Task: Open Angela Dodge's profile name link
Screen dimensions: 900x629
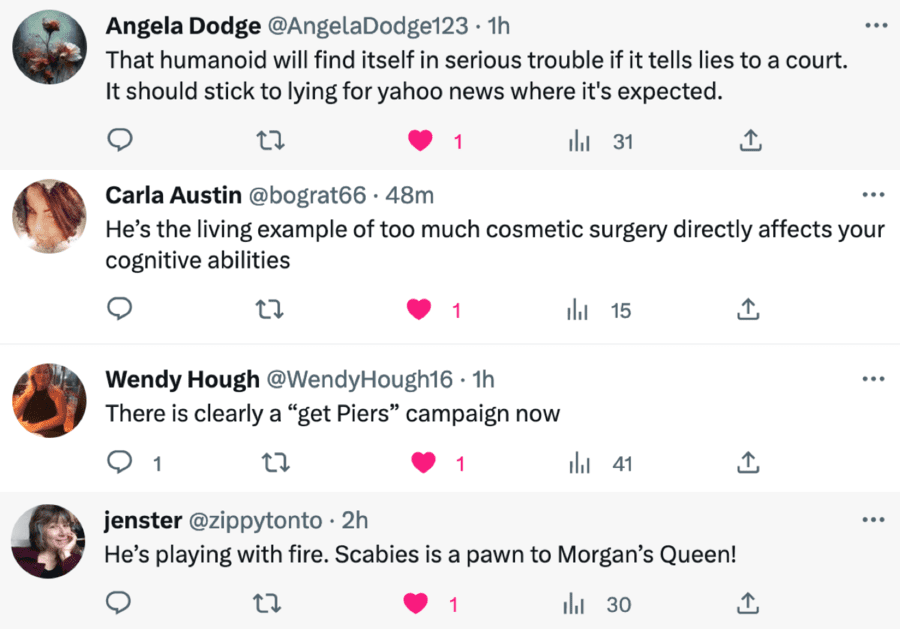Action: [x=185, y=24]
